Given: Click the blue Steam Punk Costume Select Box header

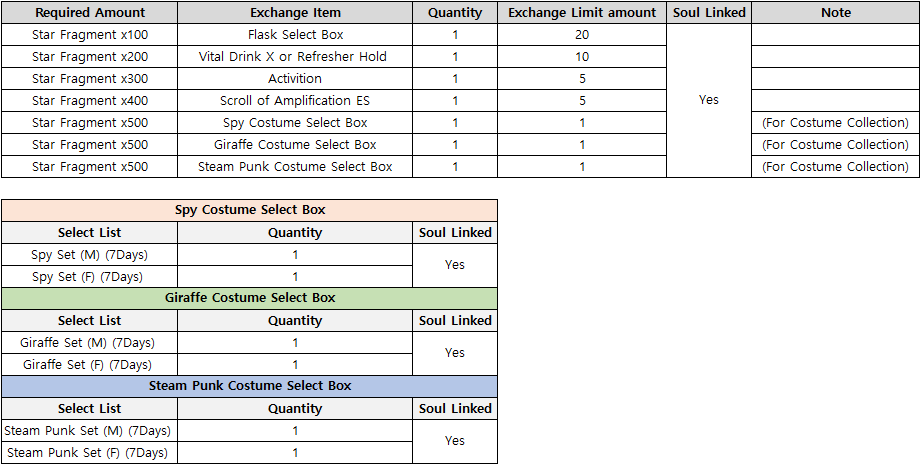Looking at the screenshot, I should 249,386.
